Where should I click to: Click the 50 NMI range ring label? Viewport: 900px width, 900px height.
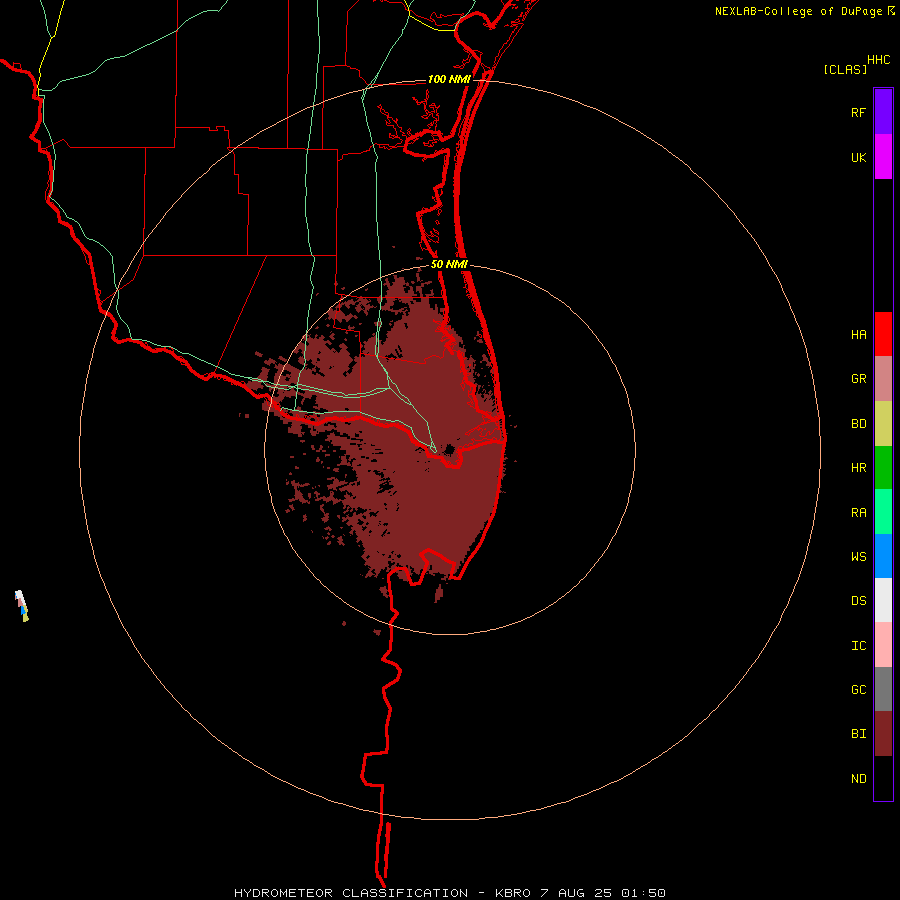click(x=449, y=264)
